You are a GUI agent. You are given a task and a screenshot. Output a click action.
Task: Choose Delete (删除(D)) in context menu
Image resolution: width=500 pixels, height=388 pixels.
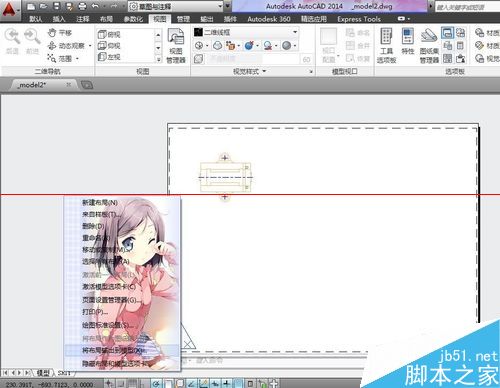pos(93,226)
